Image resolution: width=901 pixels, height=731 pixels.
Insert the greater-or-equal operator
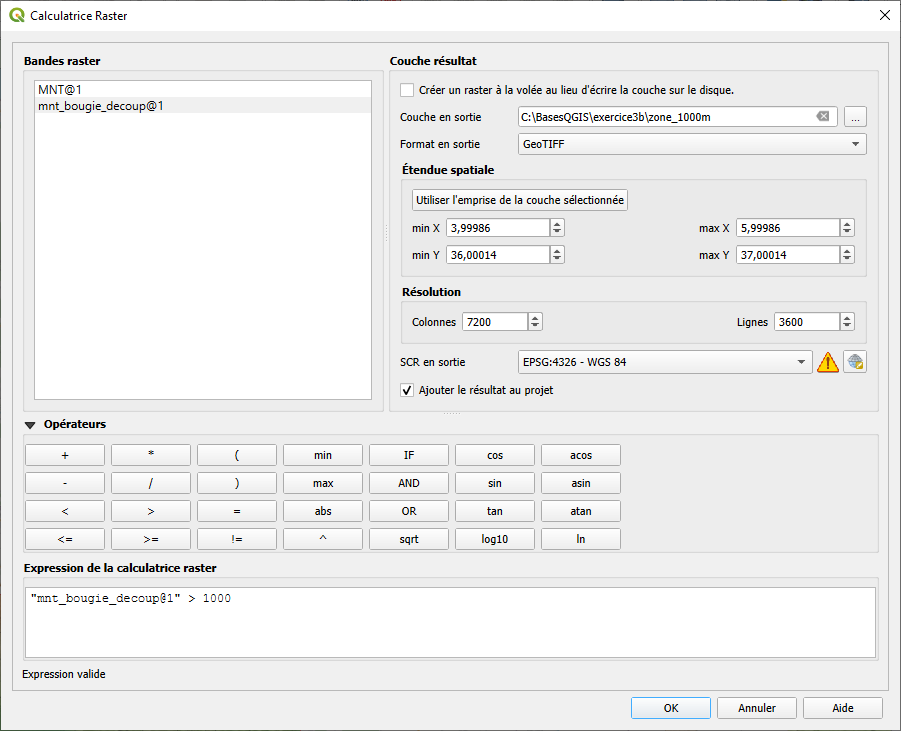click(151, 539)
